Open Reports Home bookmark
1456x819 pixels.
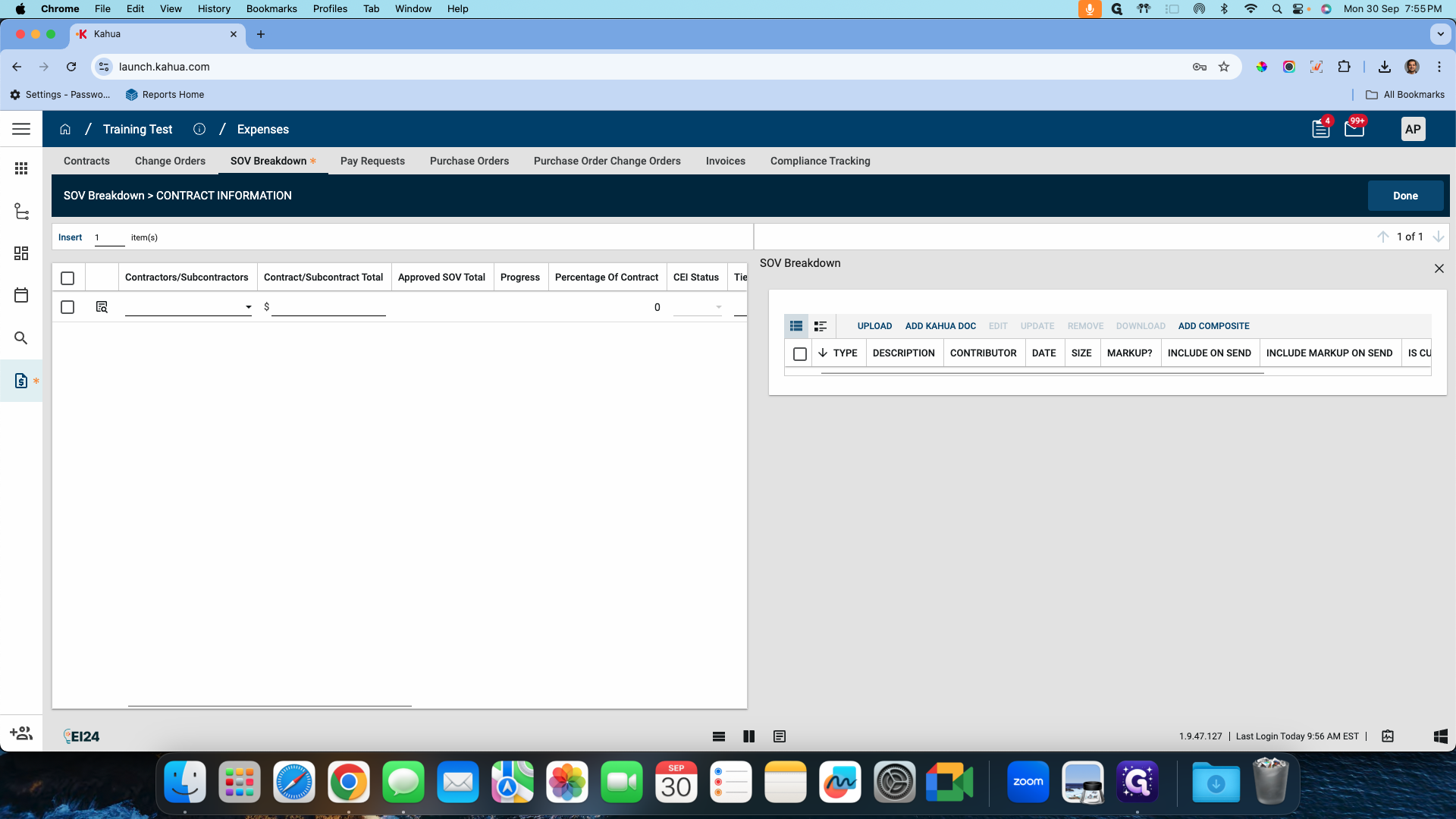tap(165, 95)
